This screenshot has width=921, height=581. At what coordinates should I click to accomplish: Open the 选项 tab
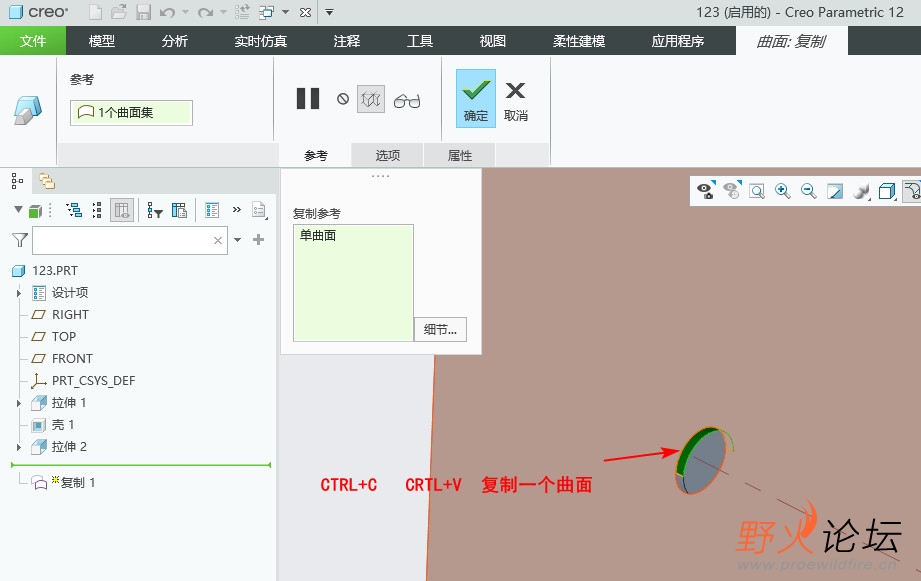pyautogui.click(x=388, y=156)
